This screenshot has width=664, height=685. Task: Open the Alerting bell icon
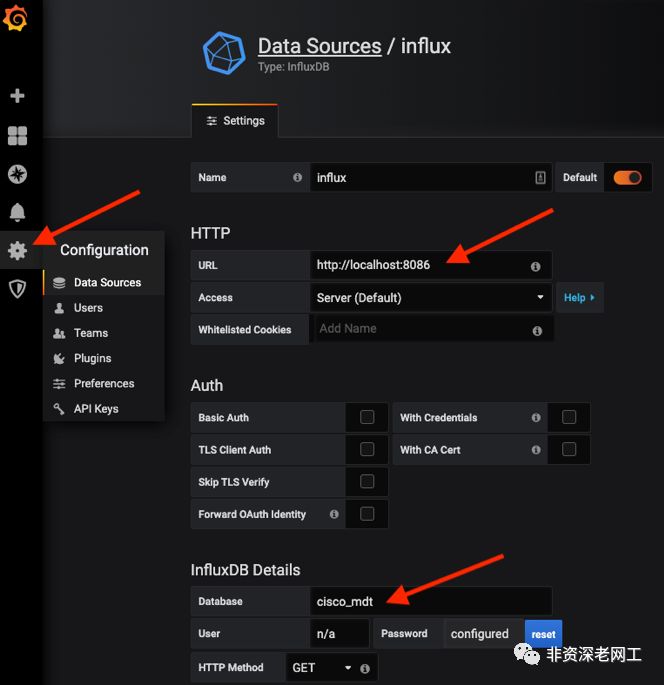tap(17, 212)
